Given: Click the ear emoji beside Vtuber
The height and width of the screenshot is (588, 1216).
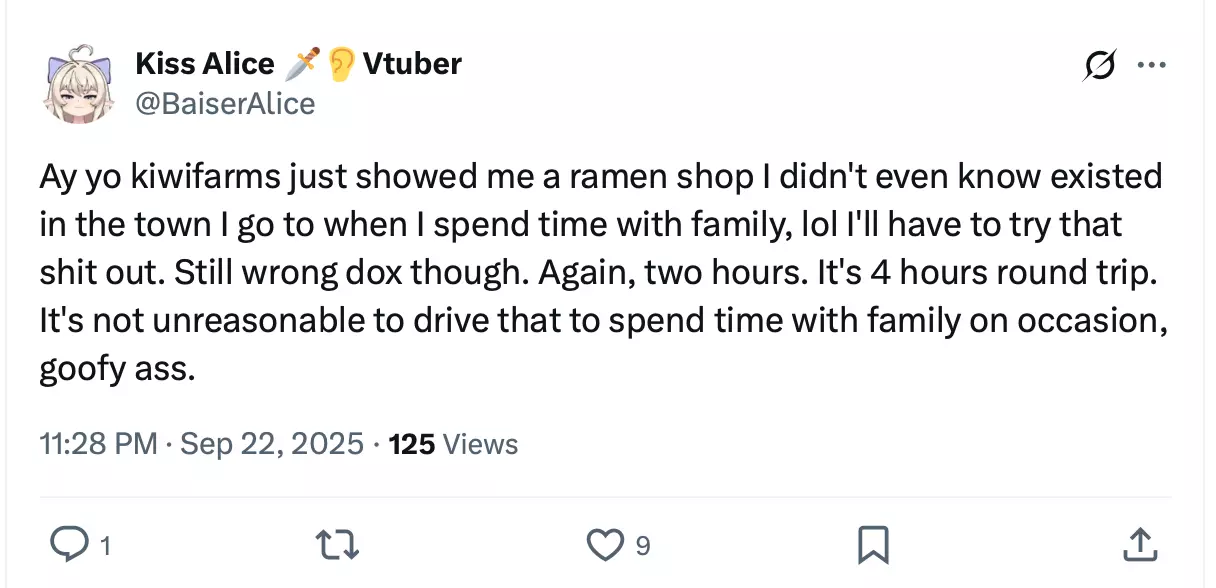Looking at the screenshot, I should point(340,64).
